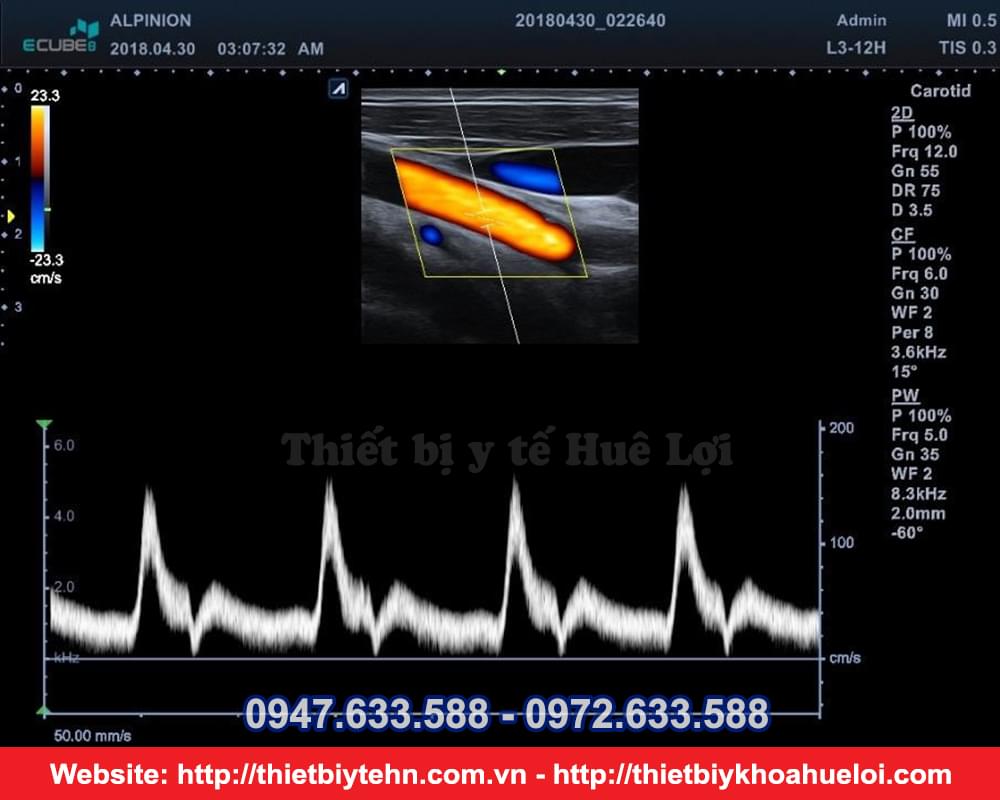
Task: Click green triangle below Doppler kHz scale
Action: point(43,711)
